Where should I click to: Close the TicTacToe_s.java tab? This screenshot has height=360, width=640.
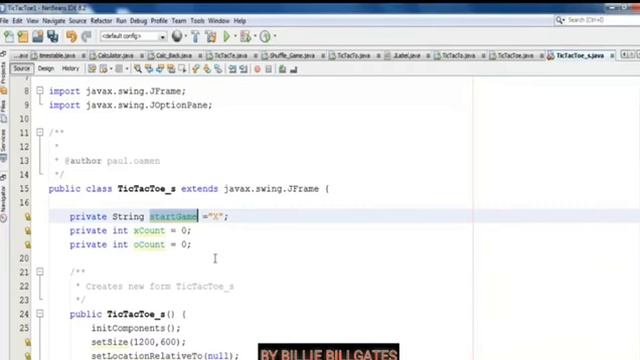[612, 56]
